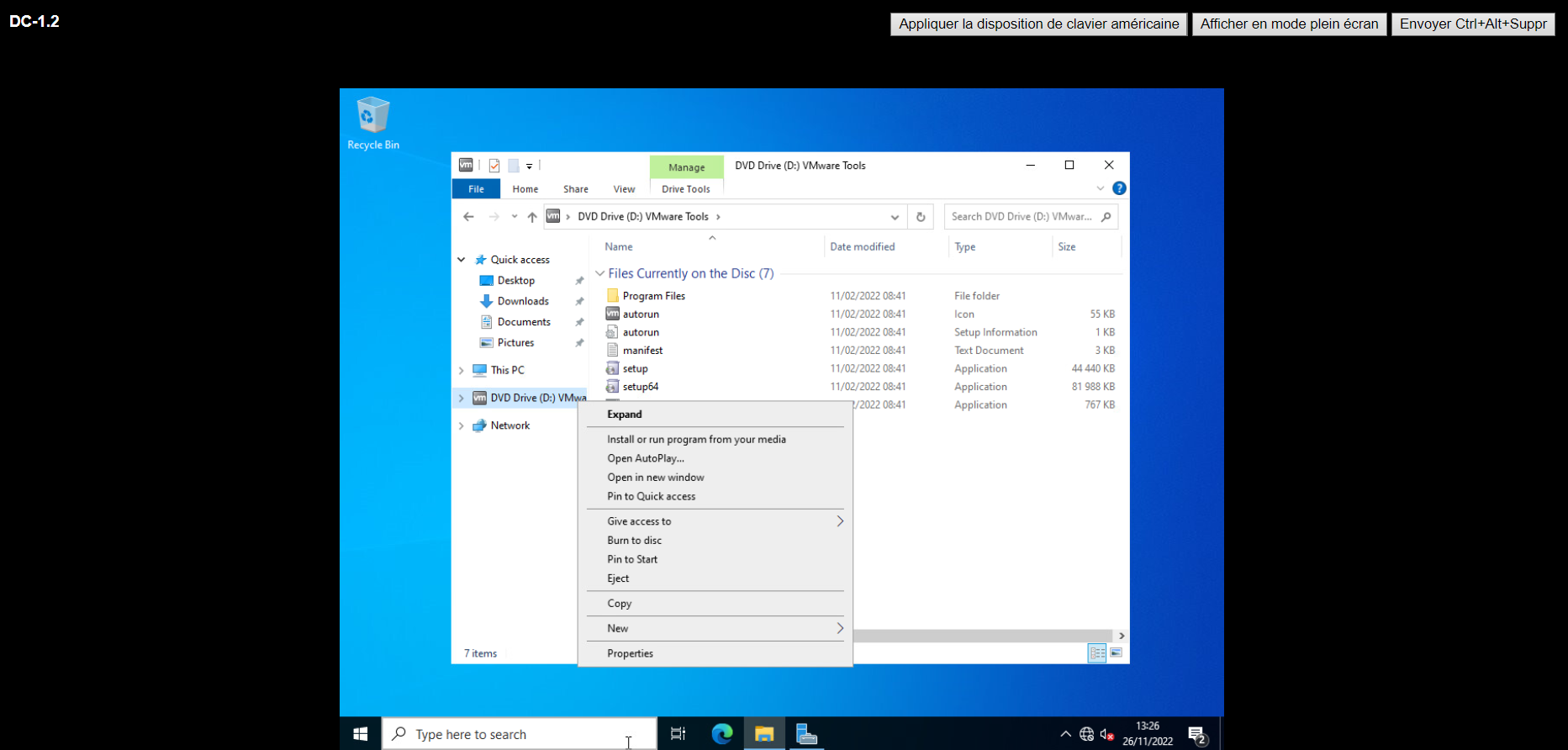Open the Drive Tools tab

(x=686, y=189)
